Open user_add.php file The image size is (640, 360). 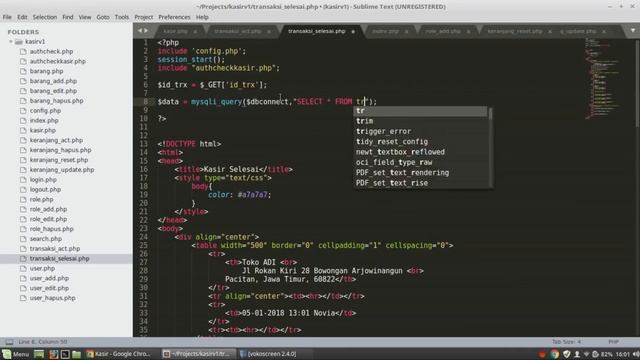point(49,278)
